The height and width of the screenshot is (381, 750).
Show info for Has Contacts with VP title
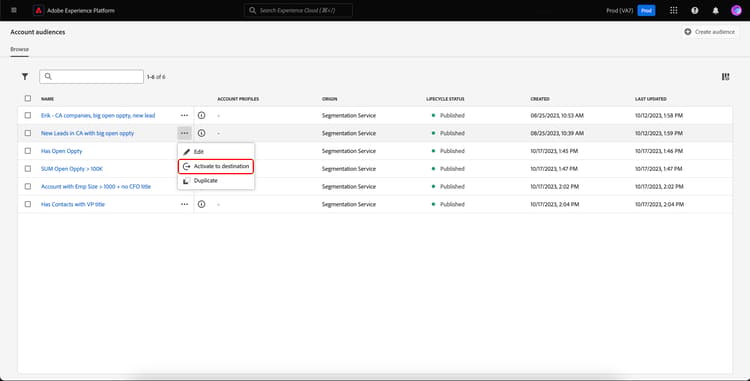coord(201,204)
